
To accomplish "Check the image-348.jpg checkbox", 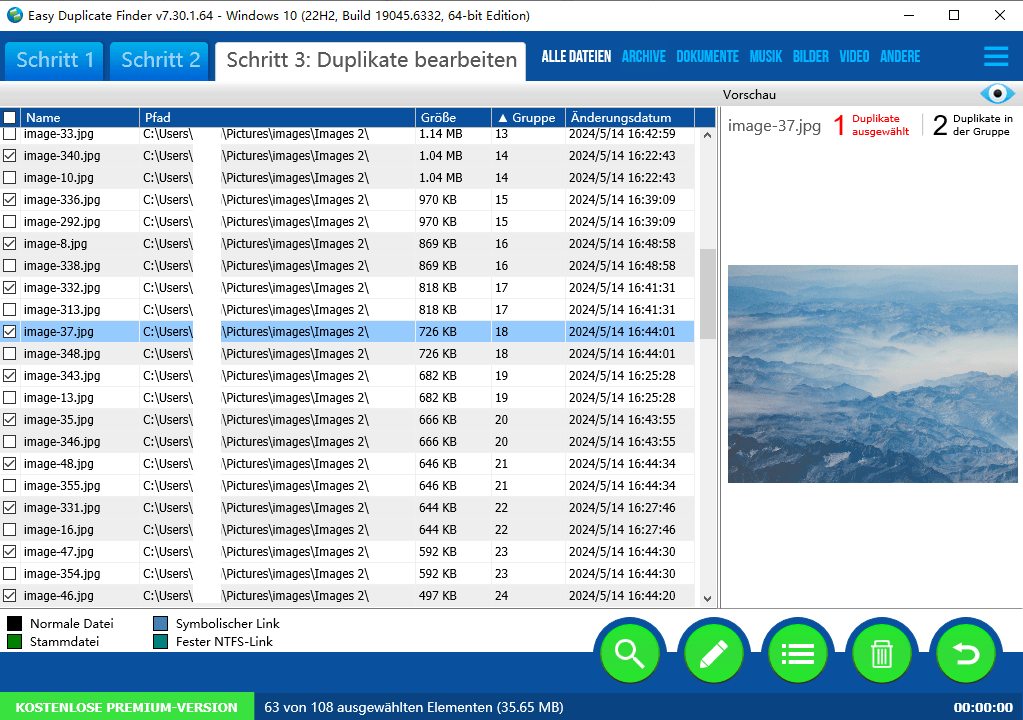I will coord(10,354).
